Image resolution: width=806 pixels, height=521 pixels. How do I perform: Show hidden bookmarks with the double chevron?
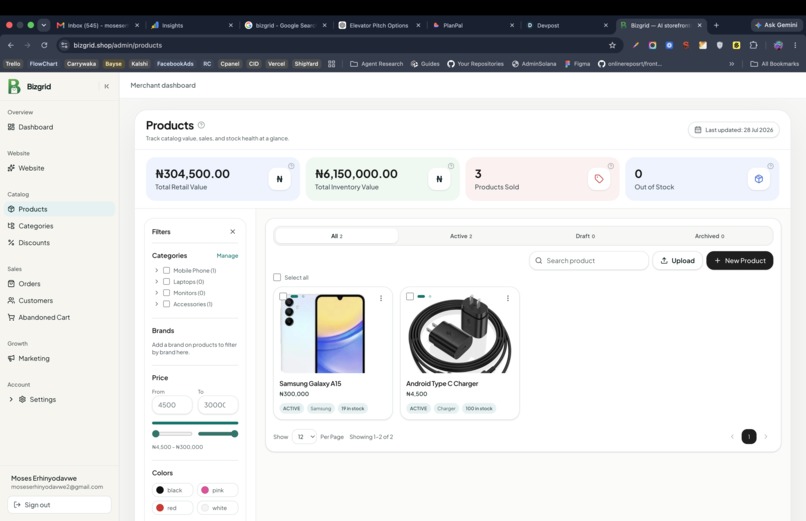[x=731, y=64]
